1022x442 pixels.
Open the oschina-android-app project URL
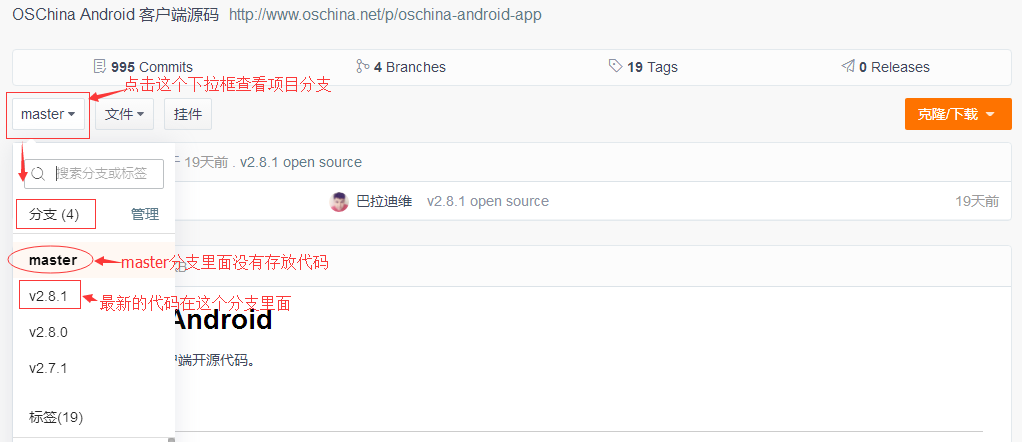pos(385,15)
